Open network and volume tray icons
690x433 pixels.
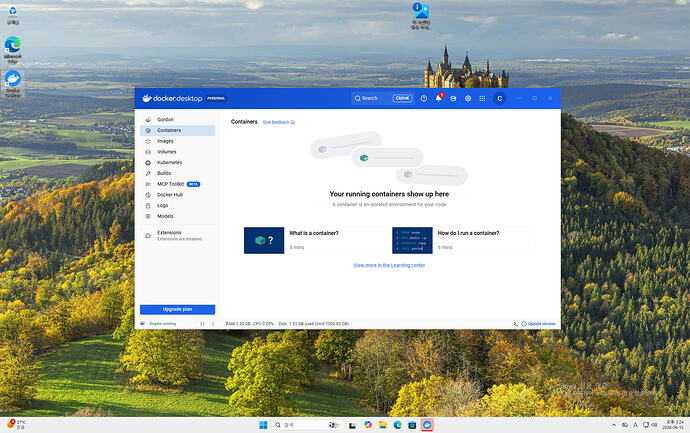coord(650,425)
